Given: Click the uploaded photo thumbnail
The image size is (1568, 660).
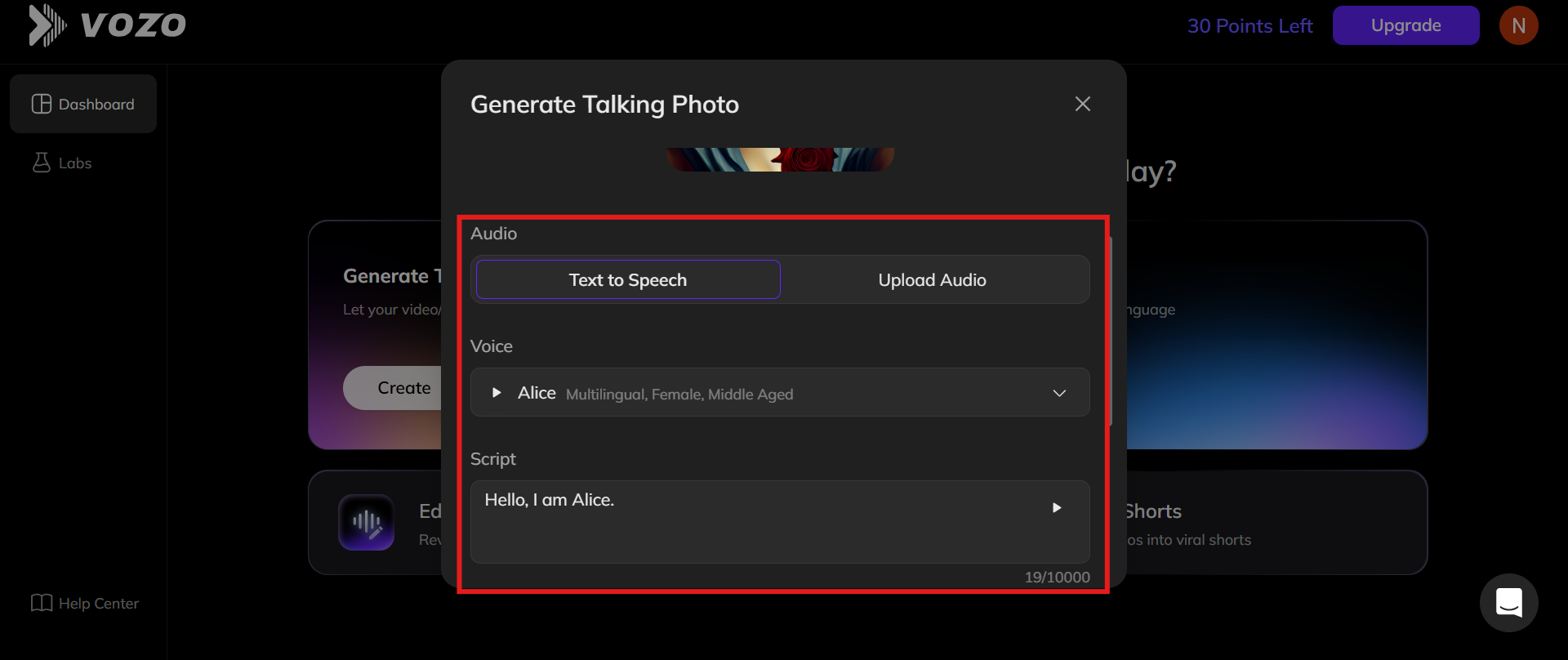Looking at the screenshot, I should [780, 159].
